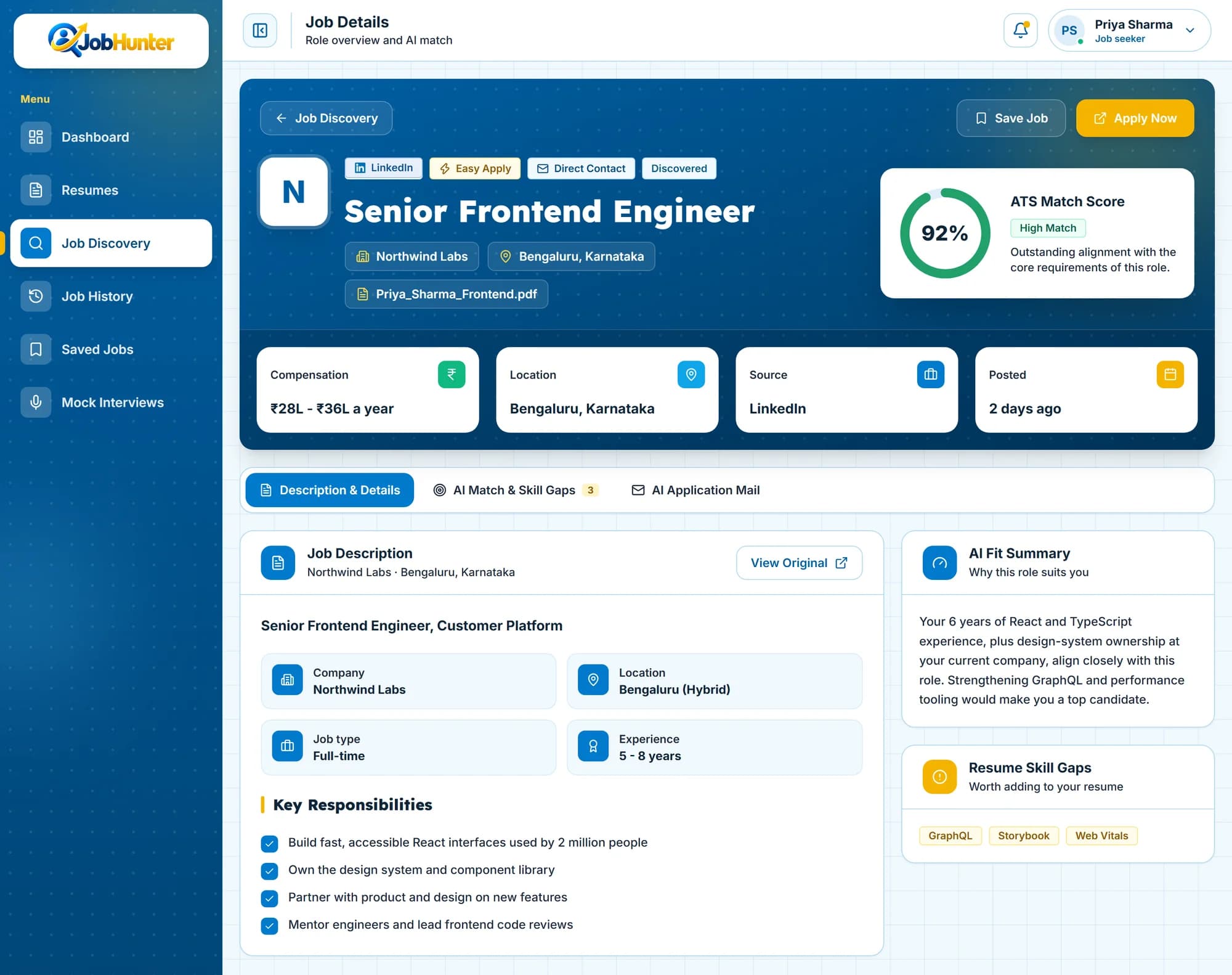This screenshot has width=1232, height=975.
Task: Click the briefcase icon in Source card
Action: (x=930, y=374)
